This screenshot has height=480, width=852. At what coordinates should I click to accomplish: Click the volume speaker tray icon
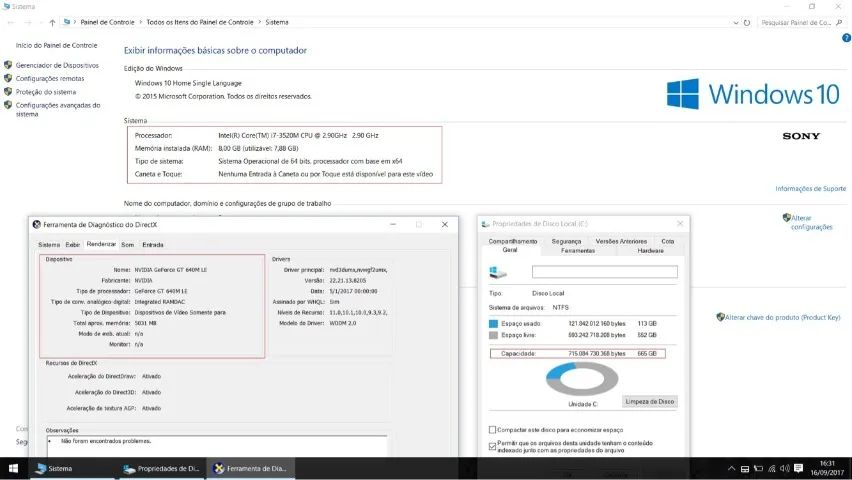(785, 469)
